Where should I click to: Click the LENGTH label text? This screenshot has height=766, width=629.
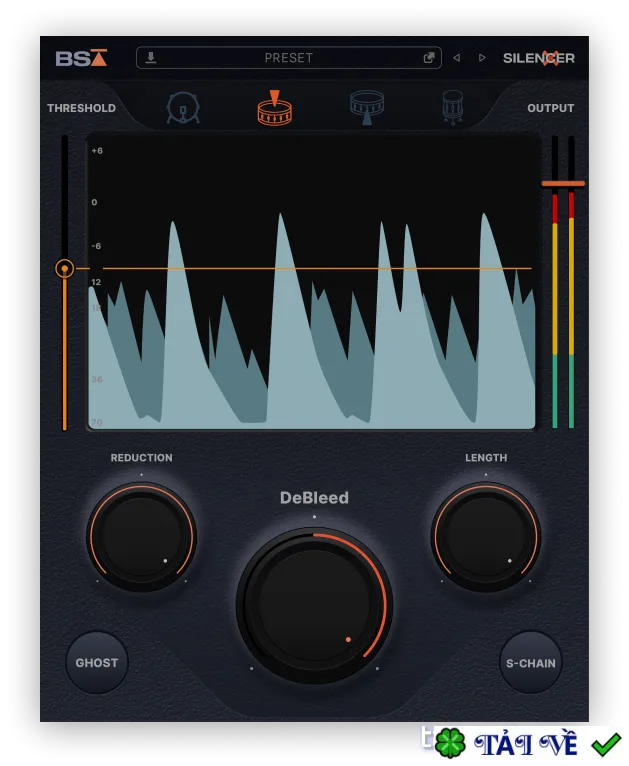pos(486,458)
